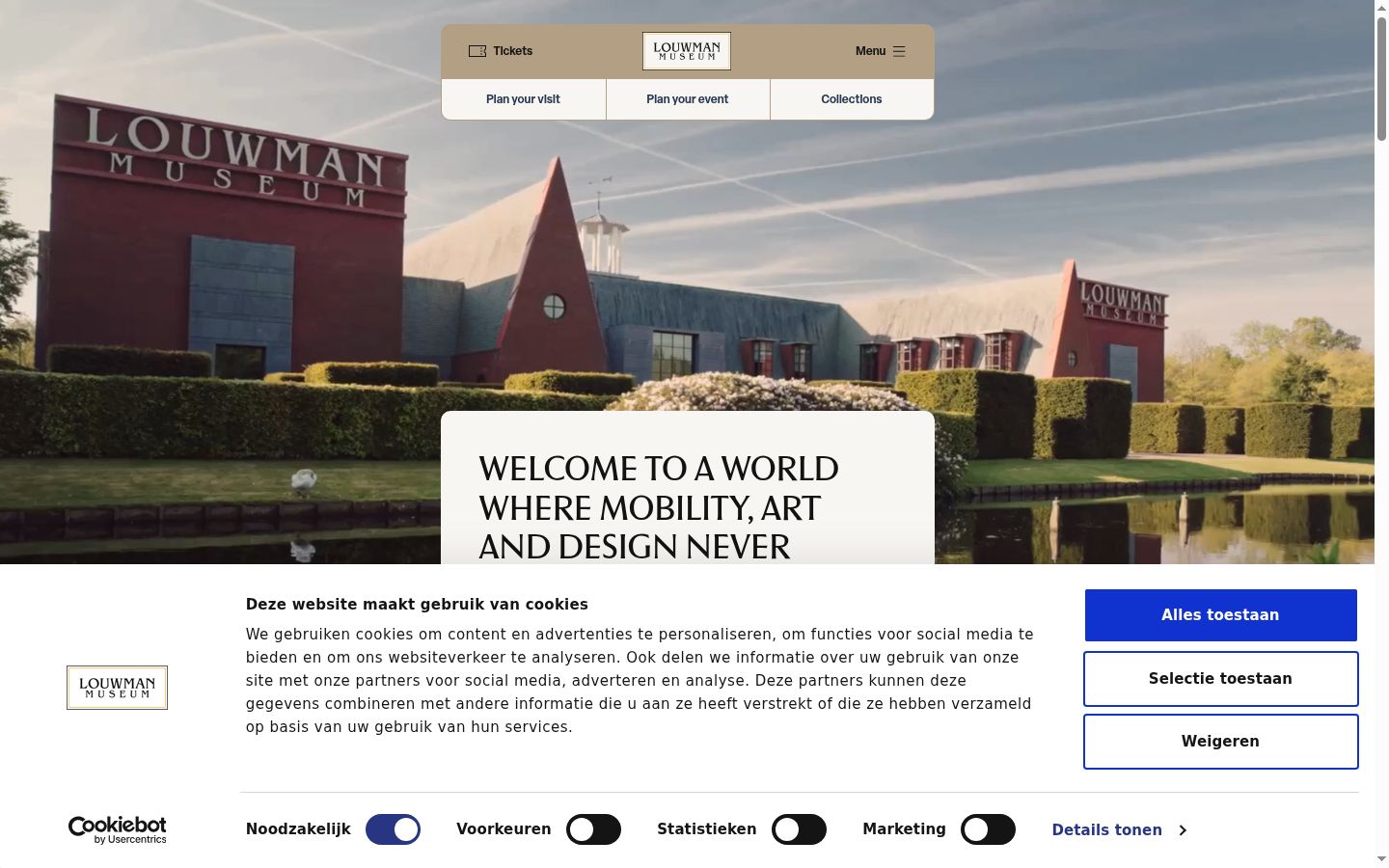Go to the Collections tab
Viewport: 1389px width, 868px height.
tap(852, 99)
